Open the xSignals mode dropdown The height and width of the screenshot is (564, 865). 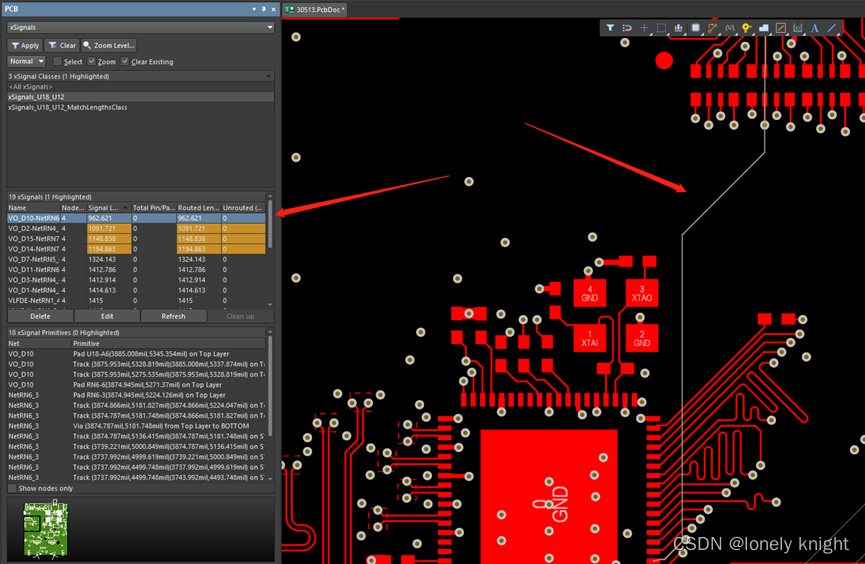(141, 27)
